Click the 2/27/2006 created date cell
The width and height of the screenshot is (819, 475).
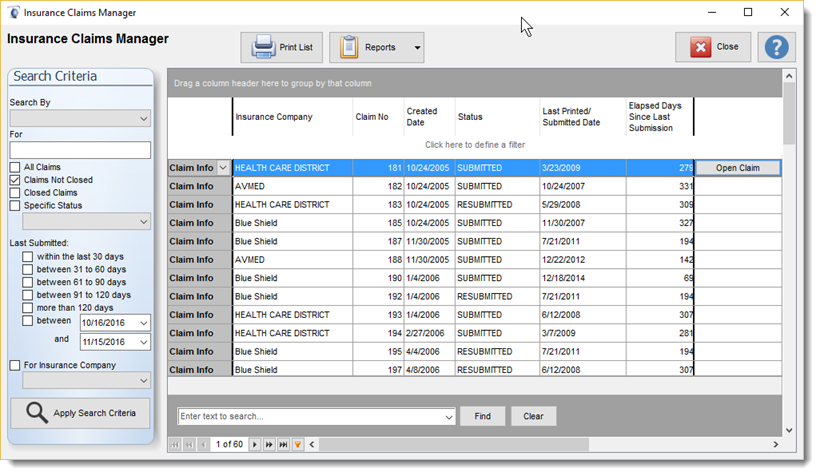pos(429,333)
